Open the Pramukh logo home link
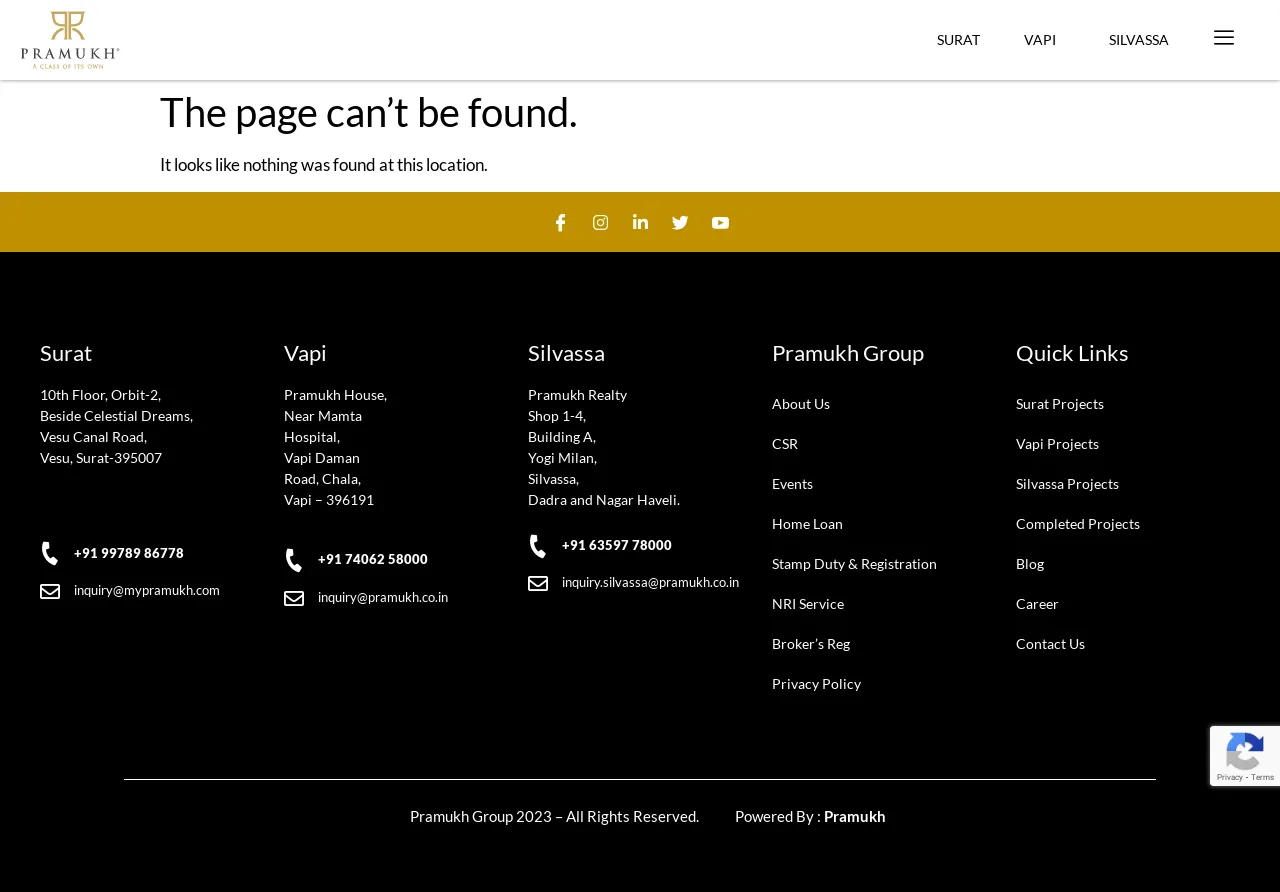 pyautogui.click(x=70, y=40)
